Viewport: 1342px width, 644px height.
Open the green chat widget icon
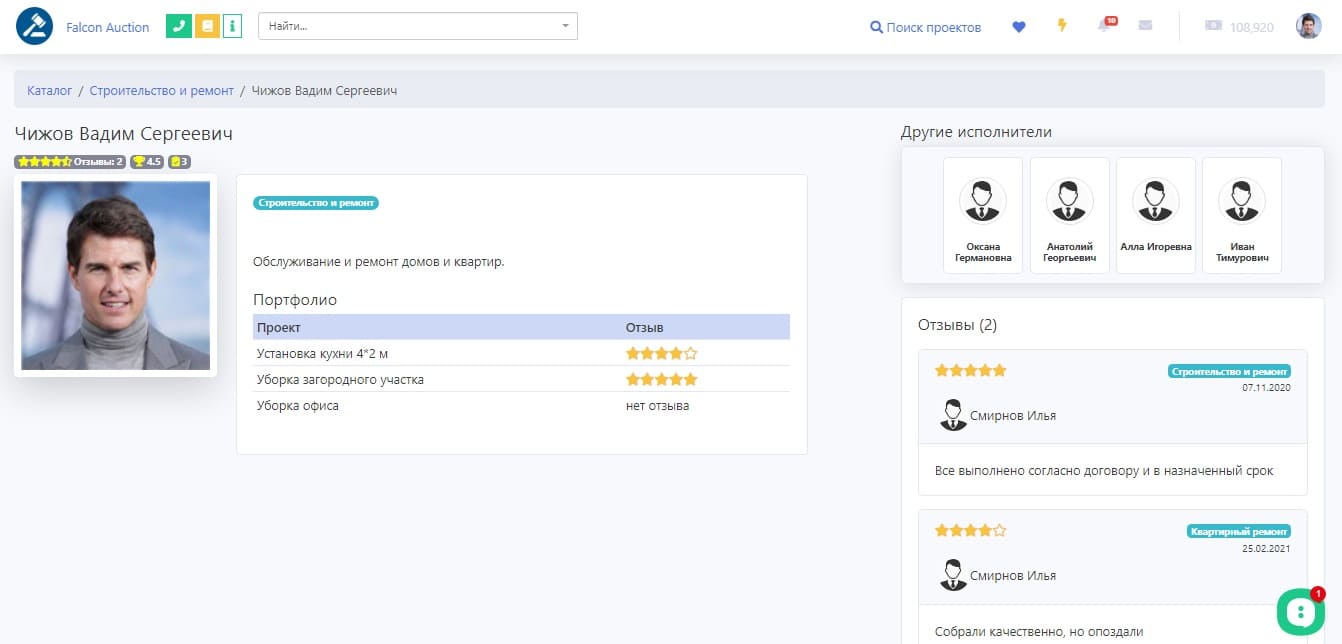point(1300,611)
